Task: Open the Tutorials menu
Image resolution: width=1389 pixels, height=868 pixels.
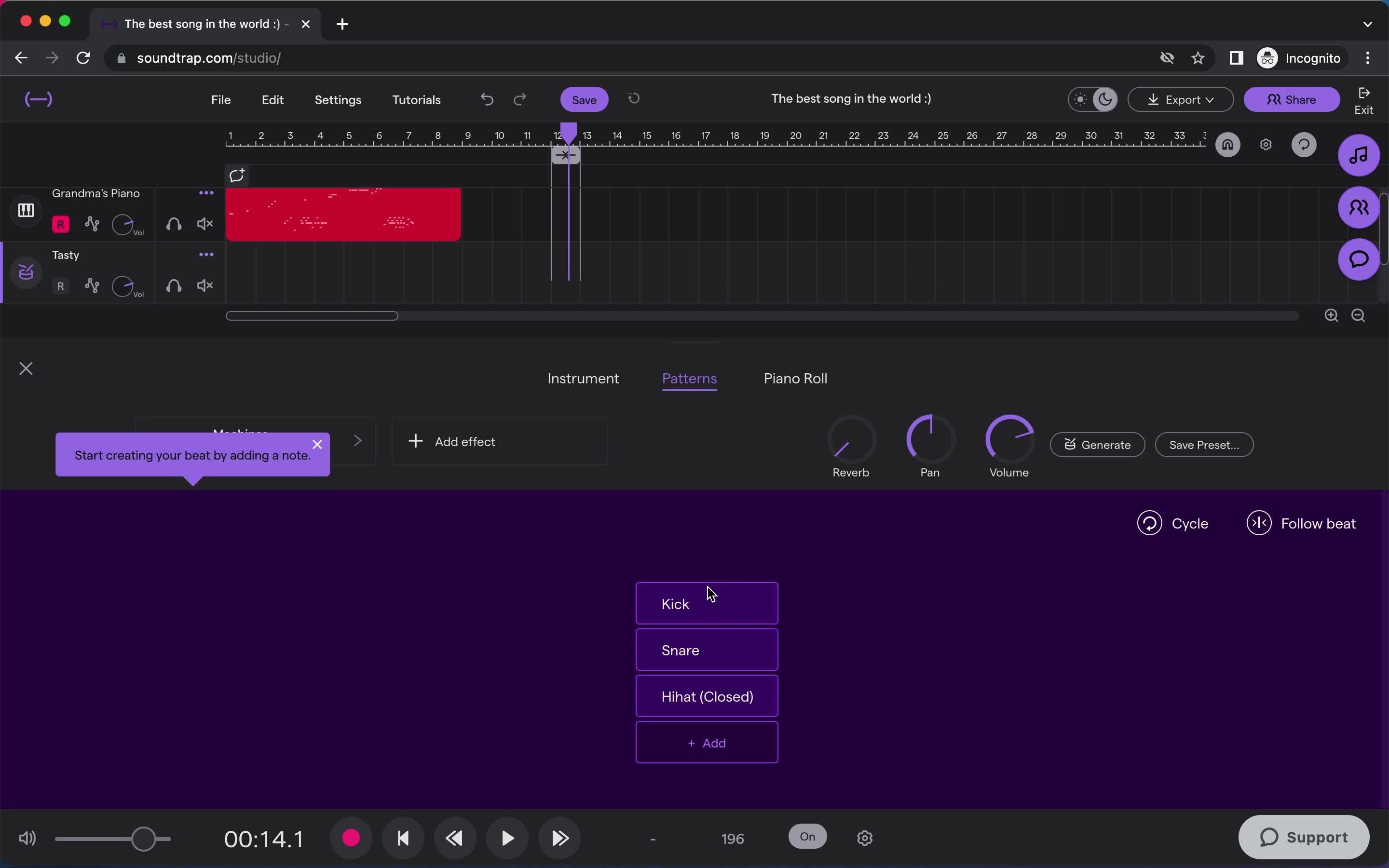Action: coord(416,99)
